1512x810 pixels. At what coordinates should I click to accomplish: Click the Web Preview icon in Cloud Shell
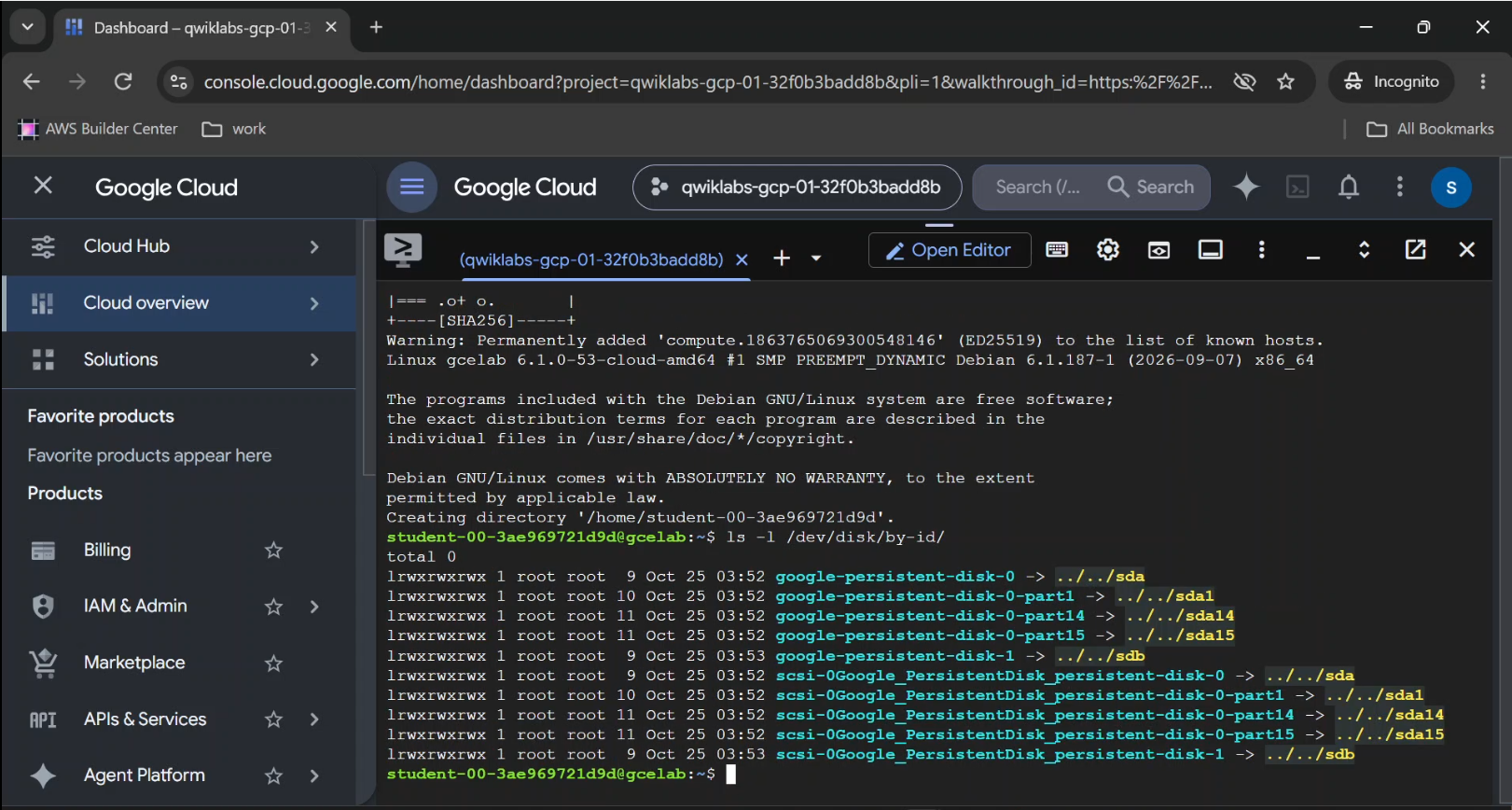point(1158,250)
